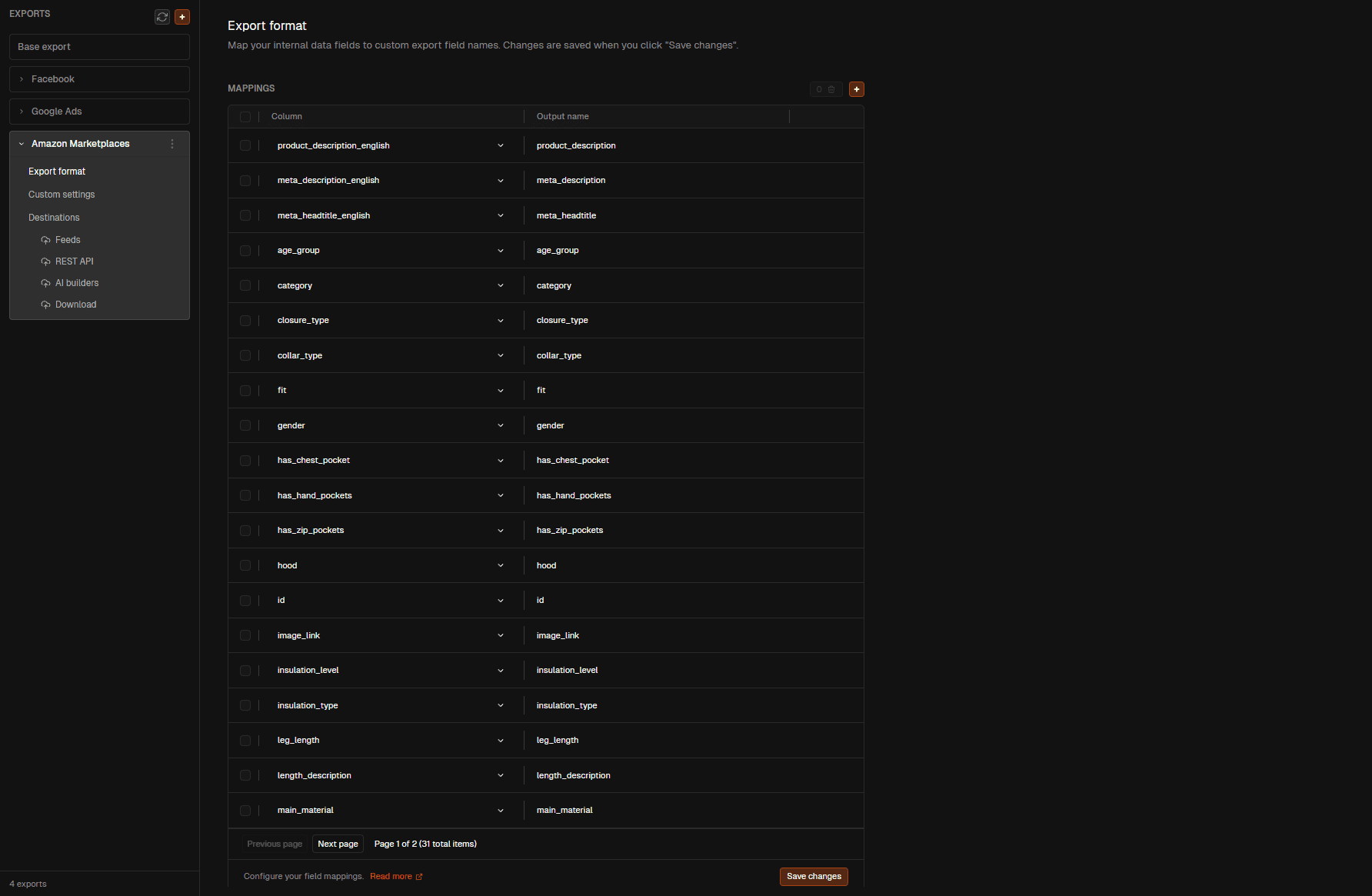The width and height of the screenshot is (1372, 896).
Task: Click the trash icon in the Mappings toolbar
Action: pyautogui.click(x=831, y=89)
